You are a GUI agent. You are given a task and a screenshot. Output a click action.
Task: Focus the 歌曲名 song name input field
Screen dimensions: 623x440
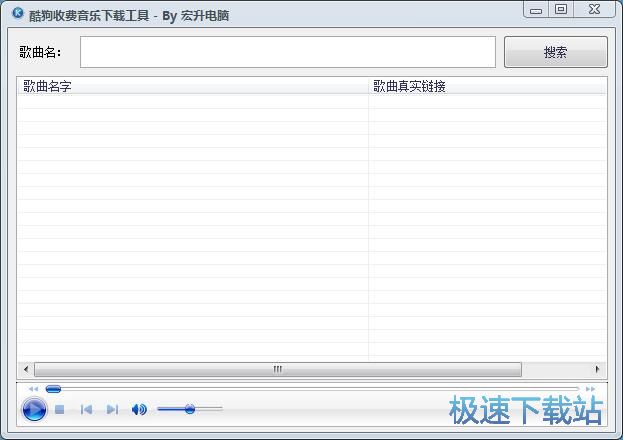(x=287, y=52)
